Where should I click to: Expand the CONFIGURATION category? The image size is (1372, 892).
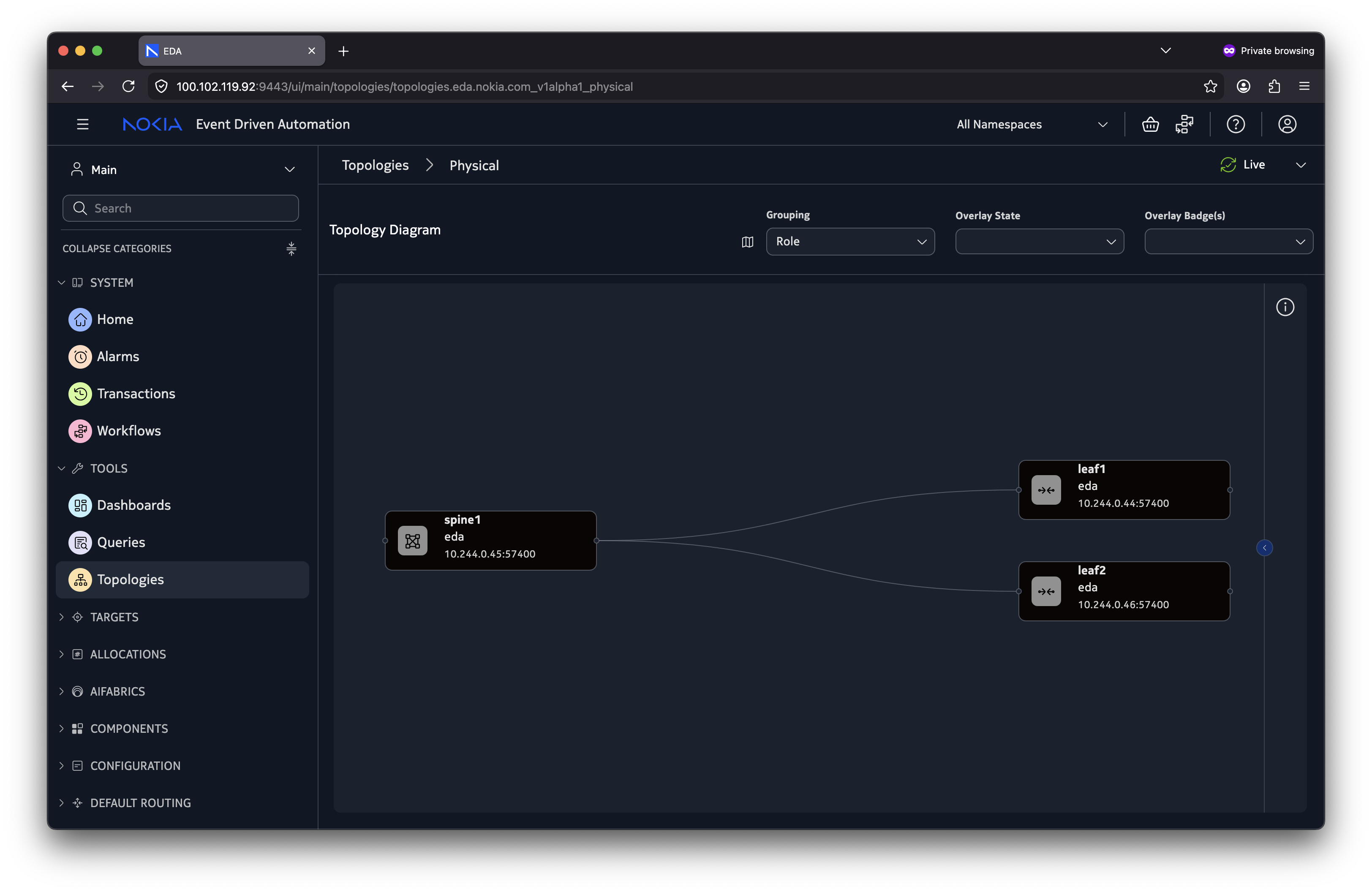coord(61,766)
